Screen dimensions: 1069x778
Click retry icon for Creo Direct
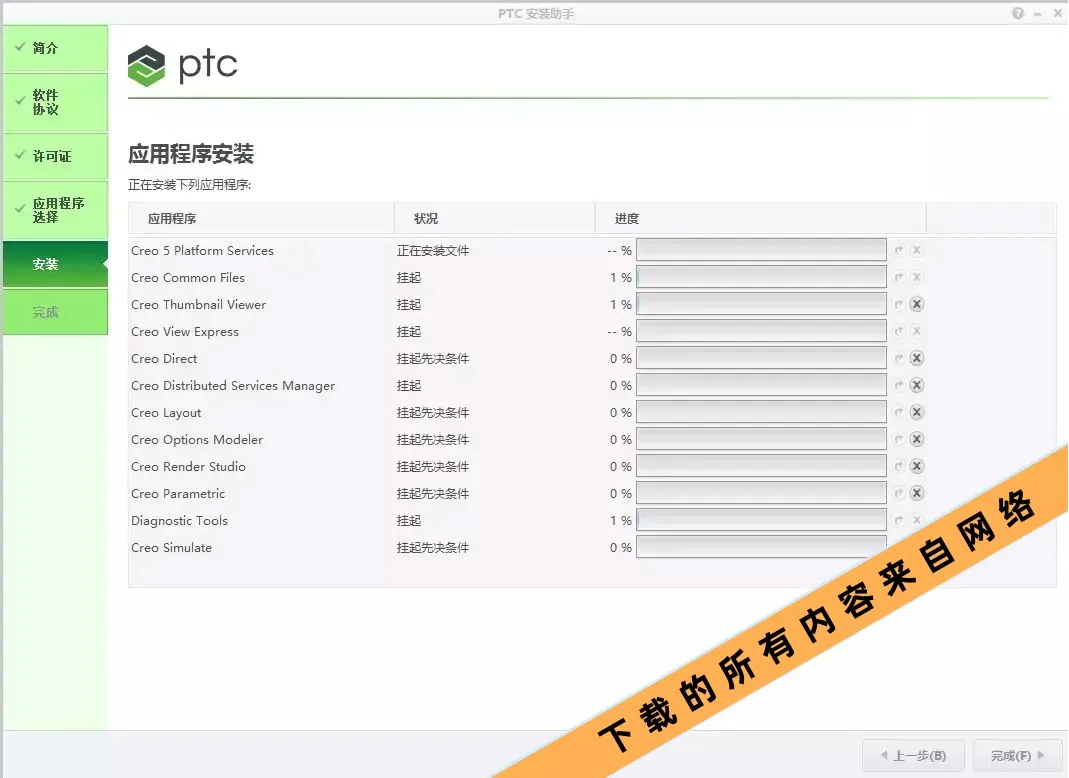click(899, 358)
